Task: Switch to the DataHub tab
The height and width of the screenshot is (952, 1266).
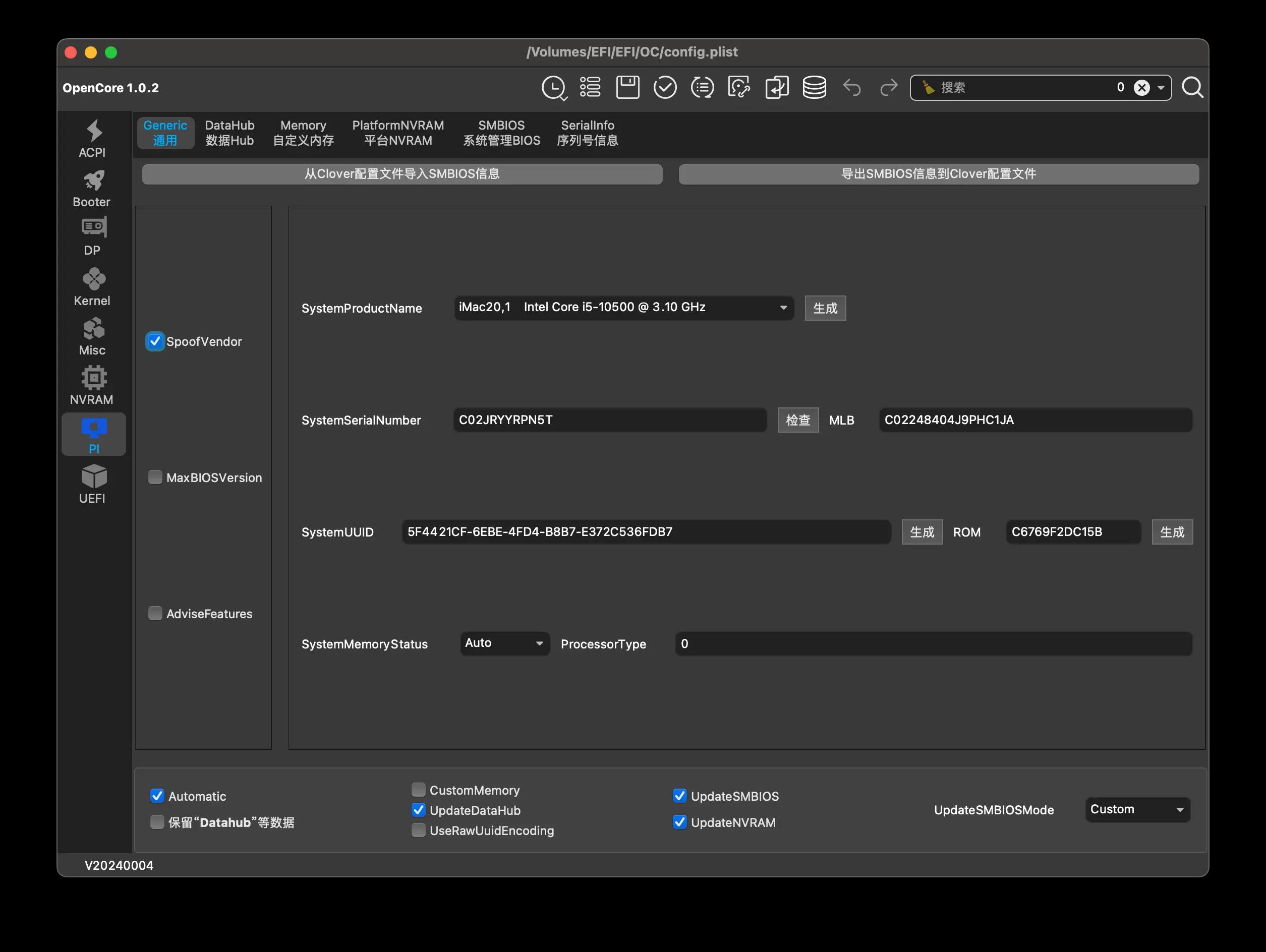Action: [x=229, y=132]
